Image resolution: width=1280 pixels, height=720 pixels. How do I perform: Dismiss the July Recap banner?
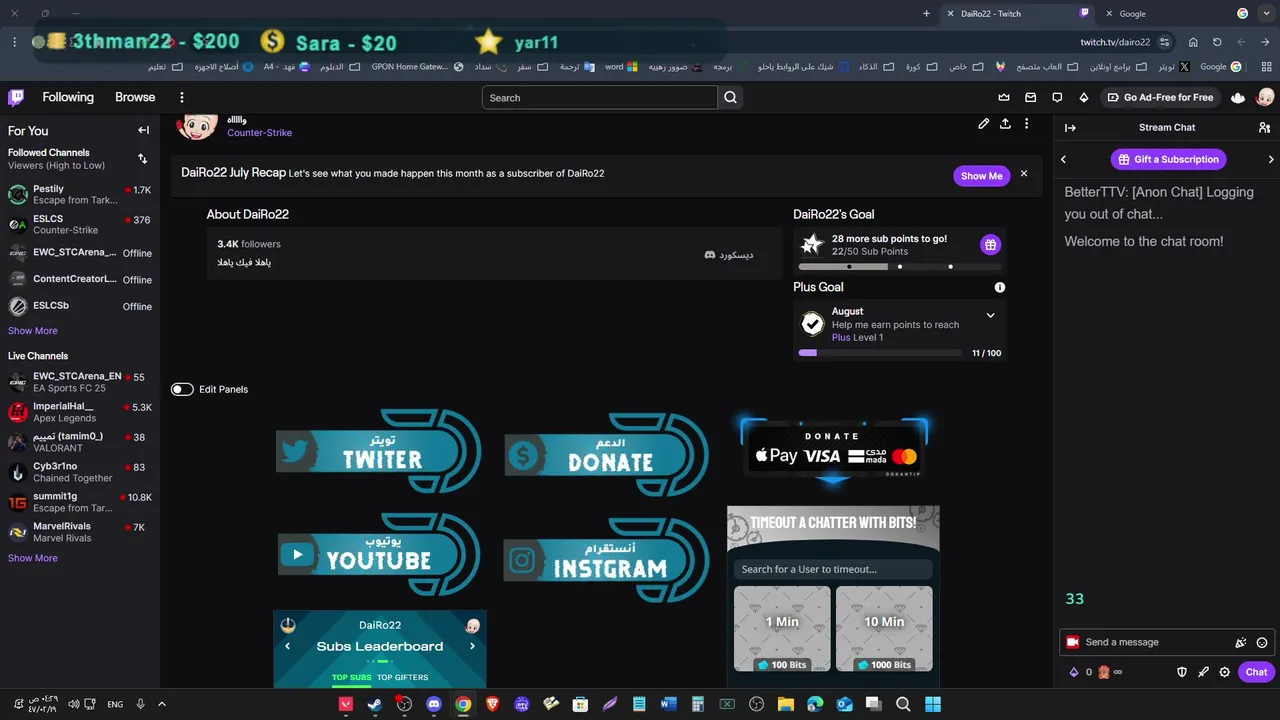coord(1024,174)
